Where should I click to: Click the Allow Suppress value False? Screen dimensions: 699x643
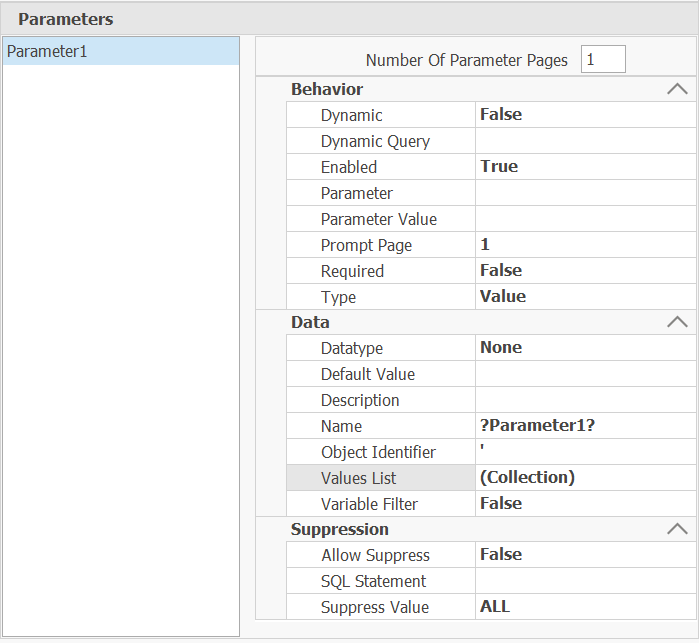(585, 555)
